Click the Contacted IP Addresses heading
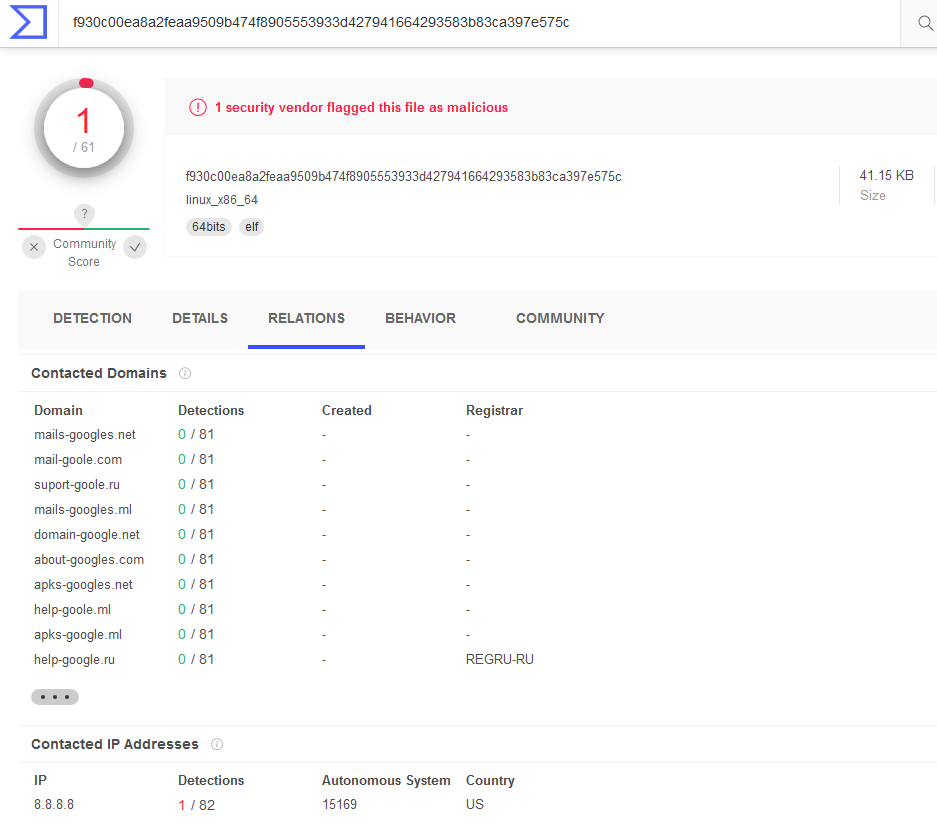Viewport: 937px width, 828px height. pyautogui.click(x=115, y=744)
